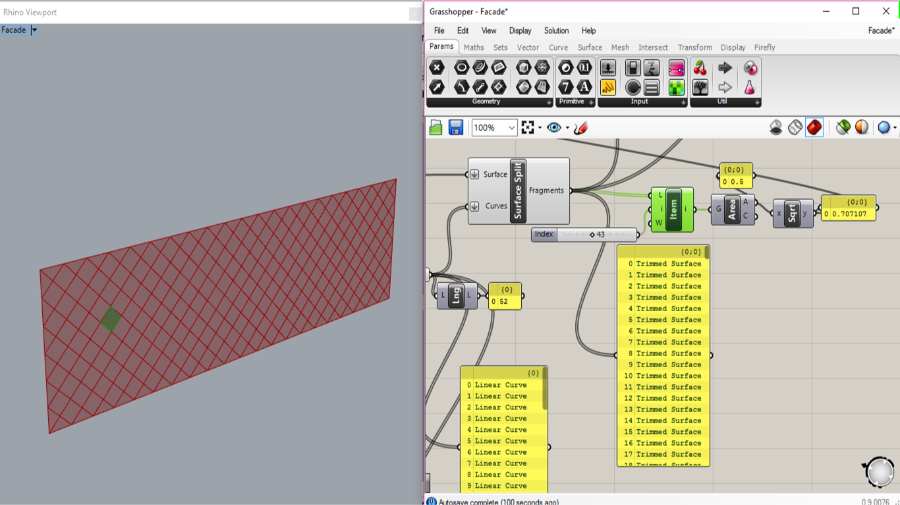Screen dimensions: 900x505
Task: Expand the Geometry panel plus
Action: point(549,102)
